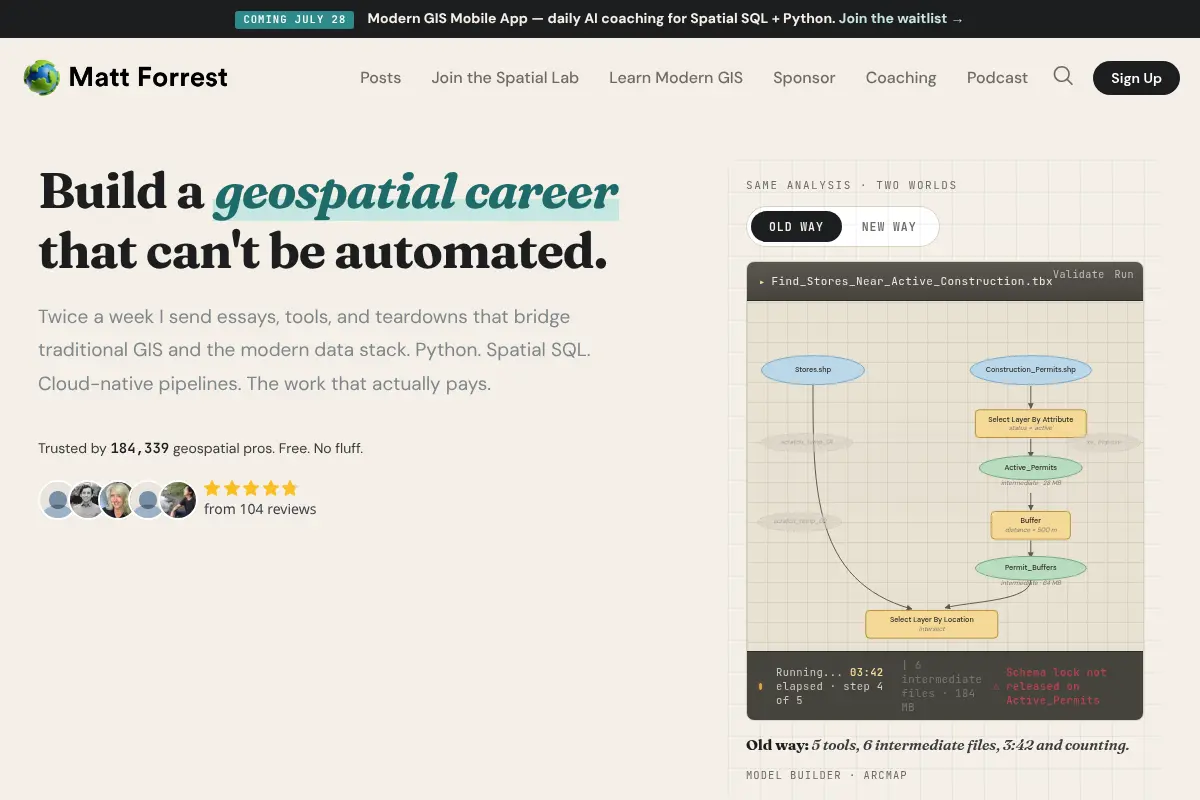Open Learn Modern GIS page
This screenshot has height=800, width=1200.
[676, 77]
